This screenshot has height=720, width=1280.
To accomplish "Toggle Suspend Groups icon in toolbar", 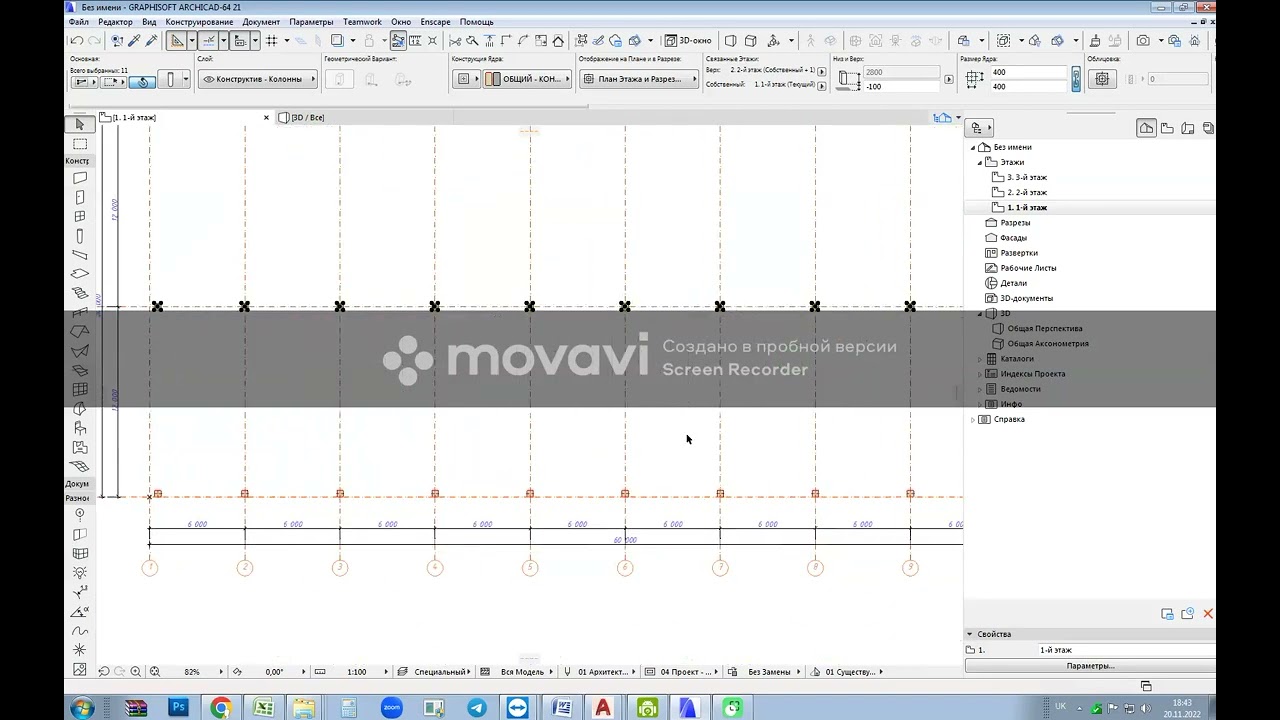I will [398, 41].
